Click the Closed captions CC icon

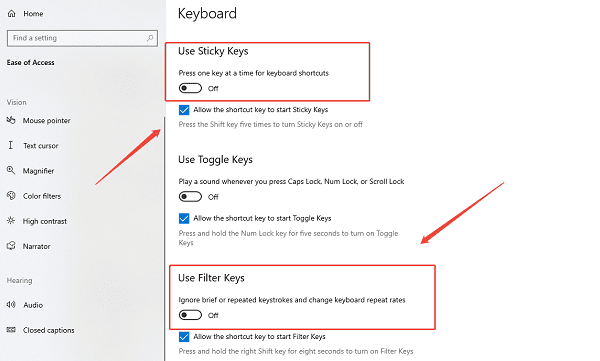(x=11, y=330)
